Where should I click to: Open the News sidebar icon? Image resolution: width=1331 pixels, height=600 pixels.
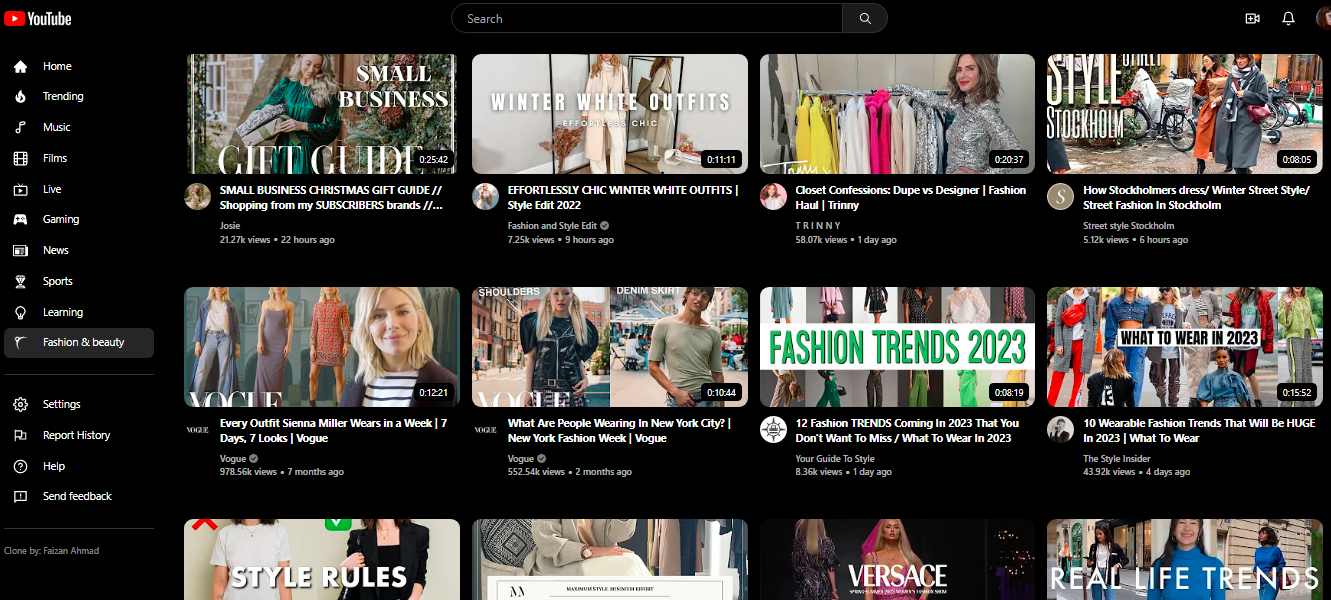(x=20, y=250)
